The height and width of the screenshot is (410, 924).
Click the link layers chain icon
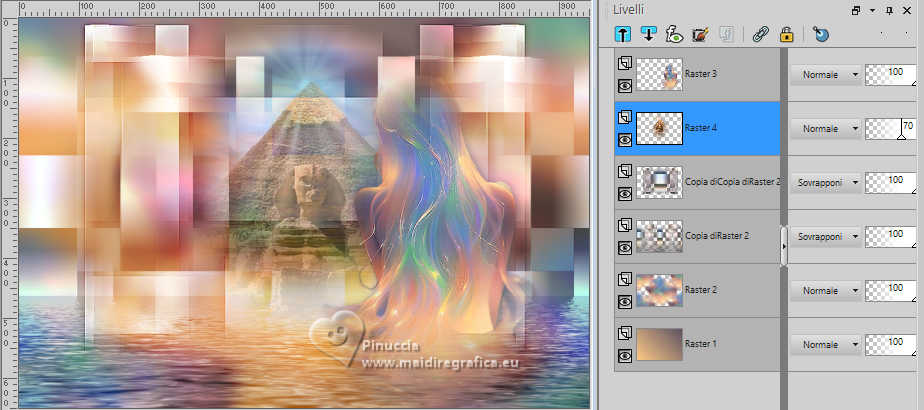click(760, 34)
